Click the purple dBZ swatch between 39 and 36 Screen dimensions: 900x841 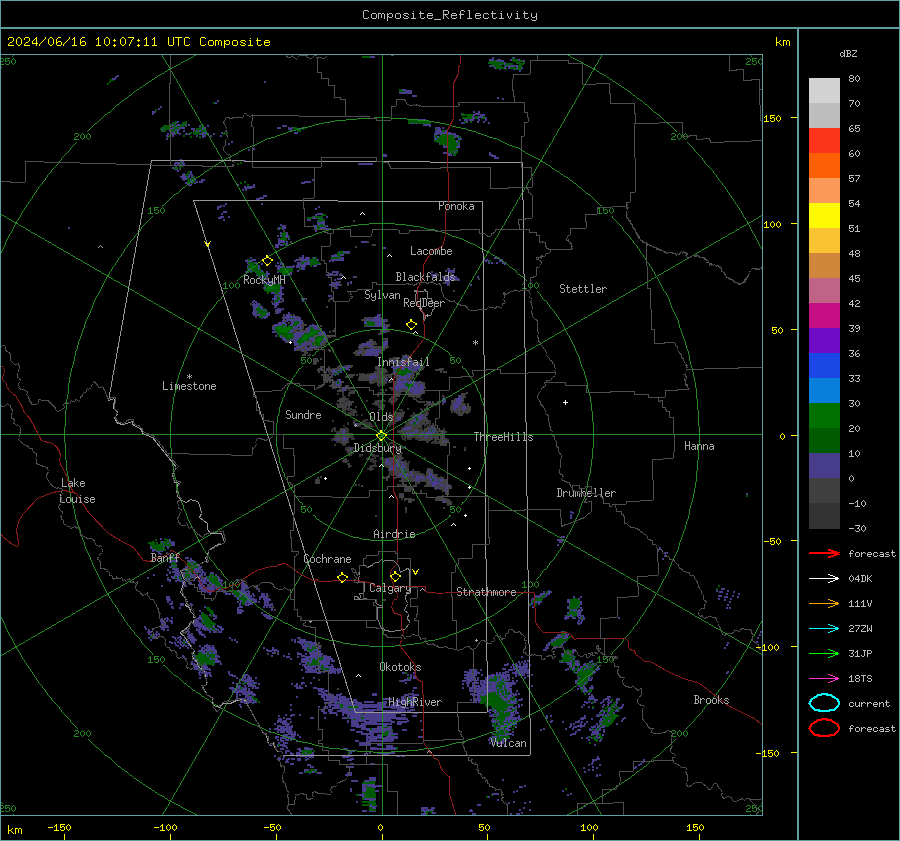[824, 340]
